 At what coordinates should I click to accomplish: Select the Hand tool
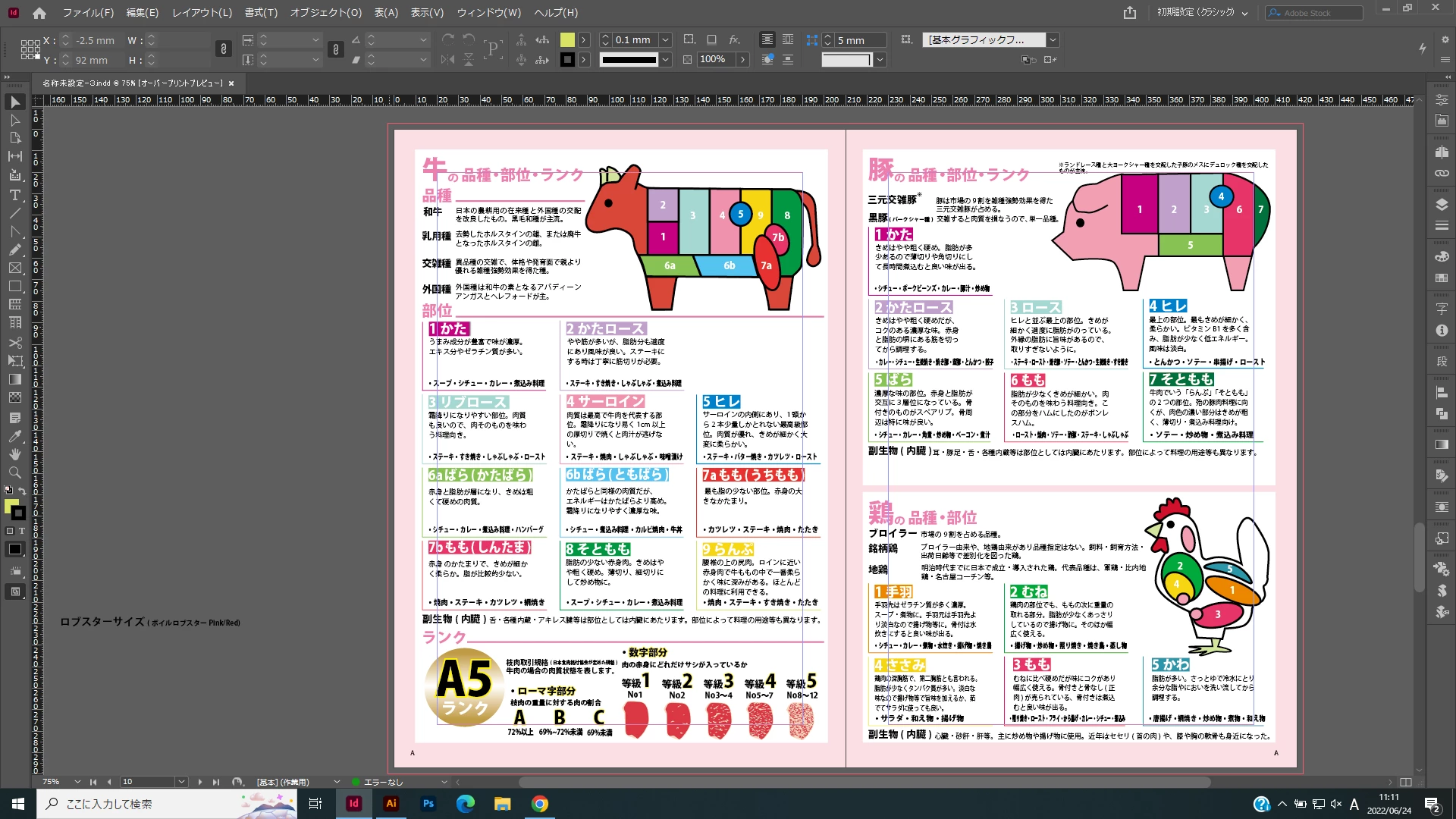[15, 454]
